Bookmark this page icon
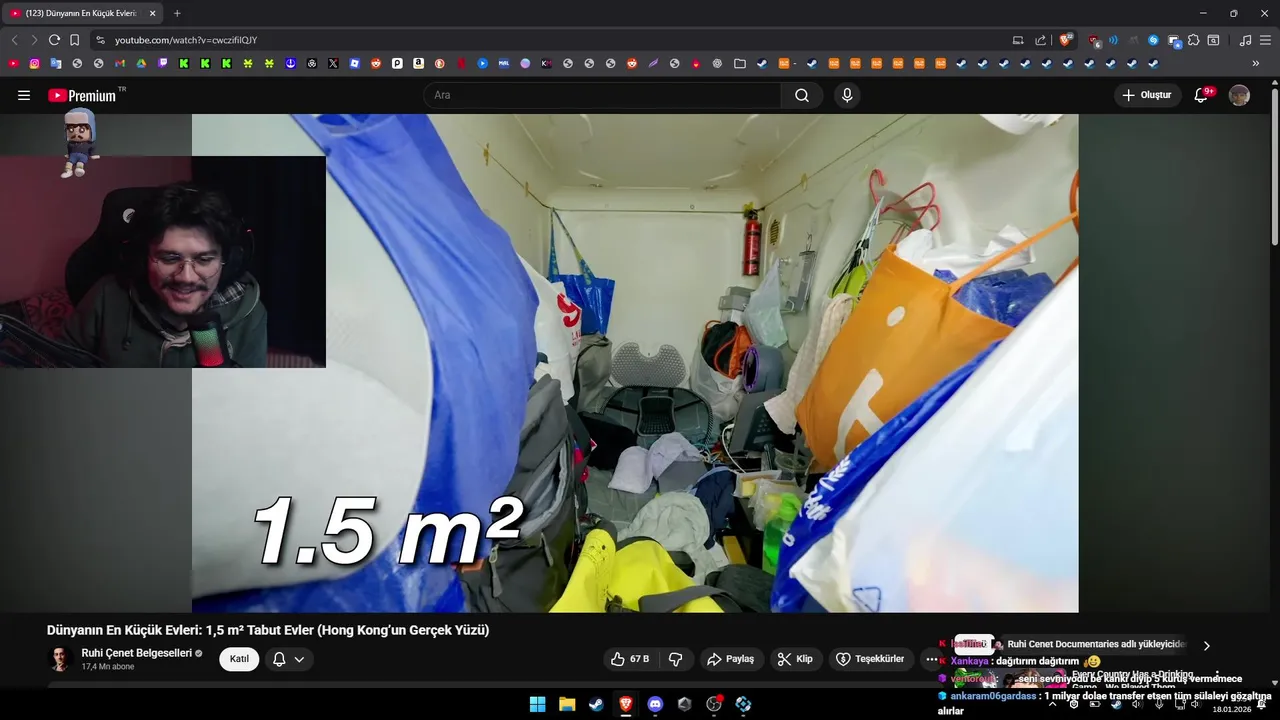Image resolution: width=1280 pixels, height=720 pixels. pyautogui.click(x=74, y=40)
